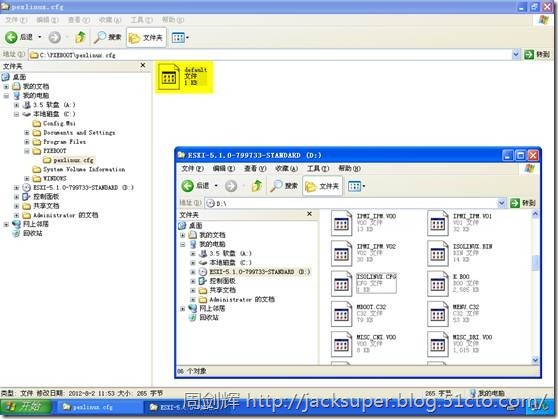
Task: Expand Documents and Settings folder node
Action: coord(27,132)
